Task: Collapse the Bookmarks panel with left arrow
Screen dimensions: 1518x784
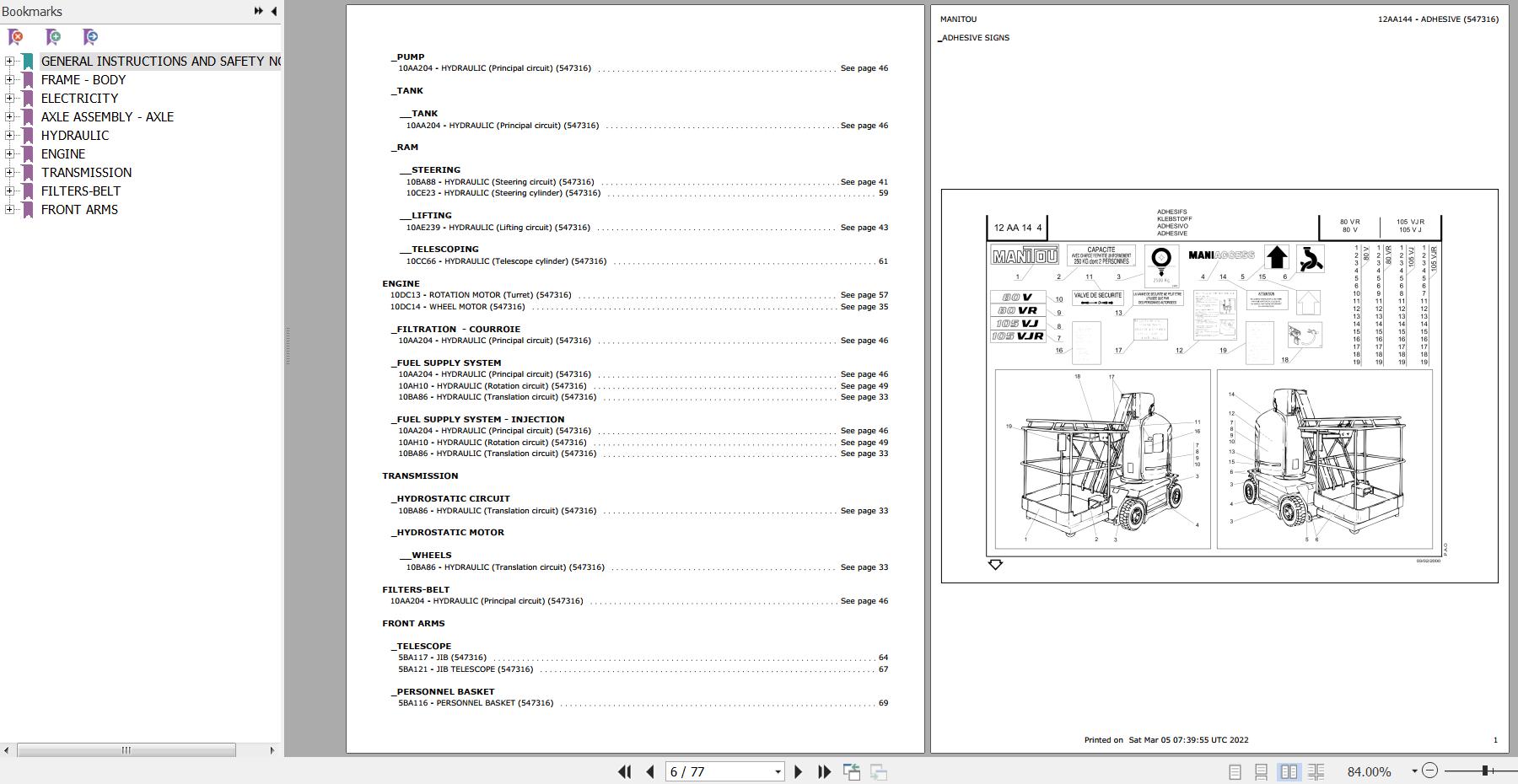Action: (273, 11)
